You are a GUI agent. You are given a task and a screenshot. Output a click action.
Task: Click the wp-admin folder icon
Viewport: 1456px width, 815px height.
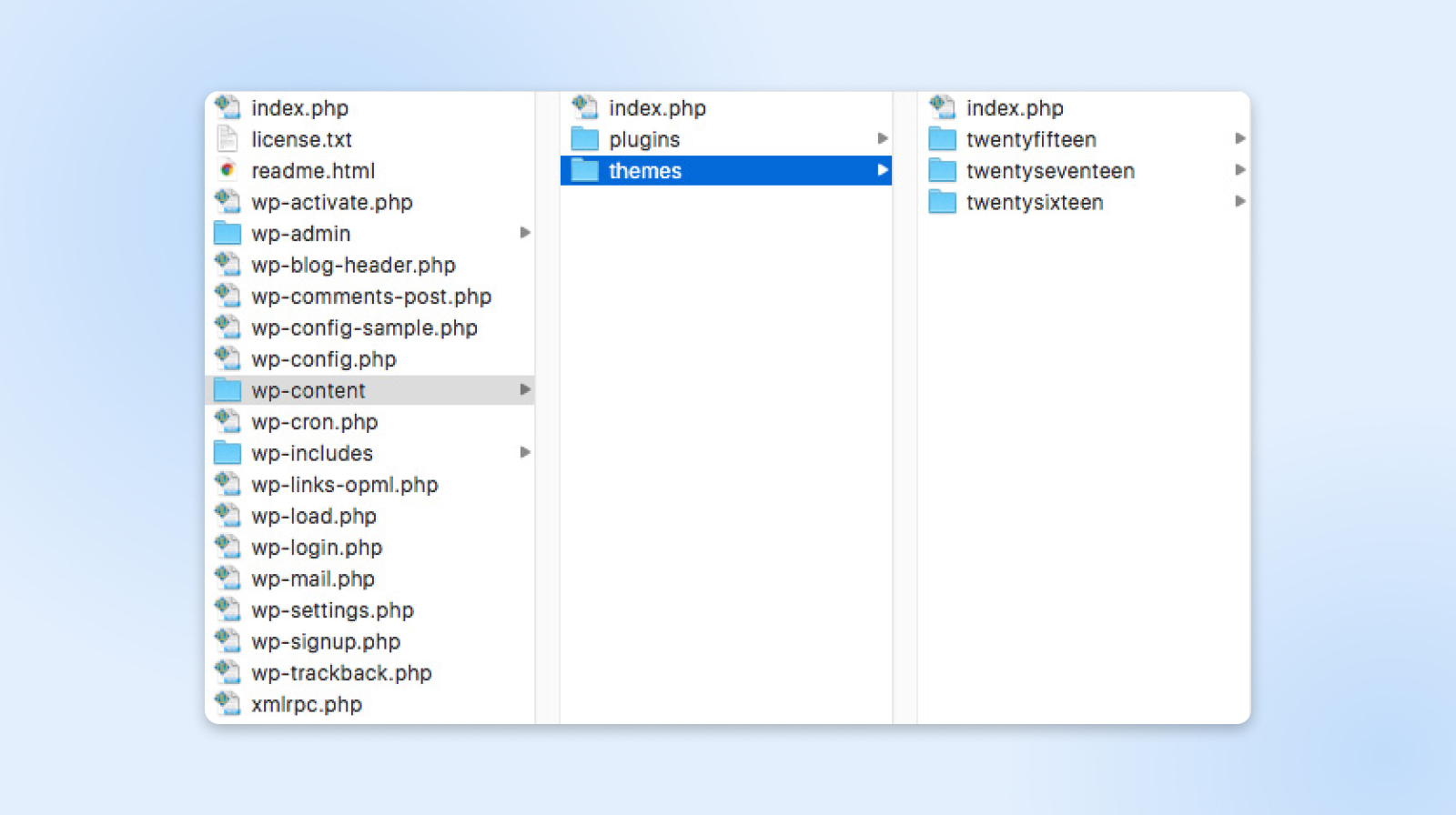click(227, 234)
